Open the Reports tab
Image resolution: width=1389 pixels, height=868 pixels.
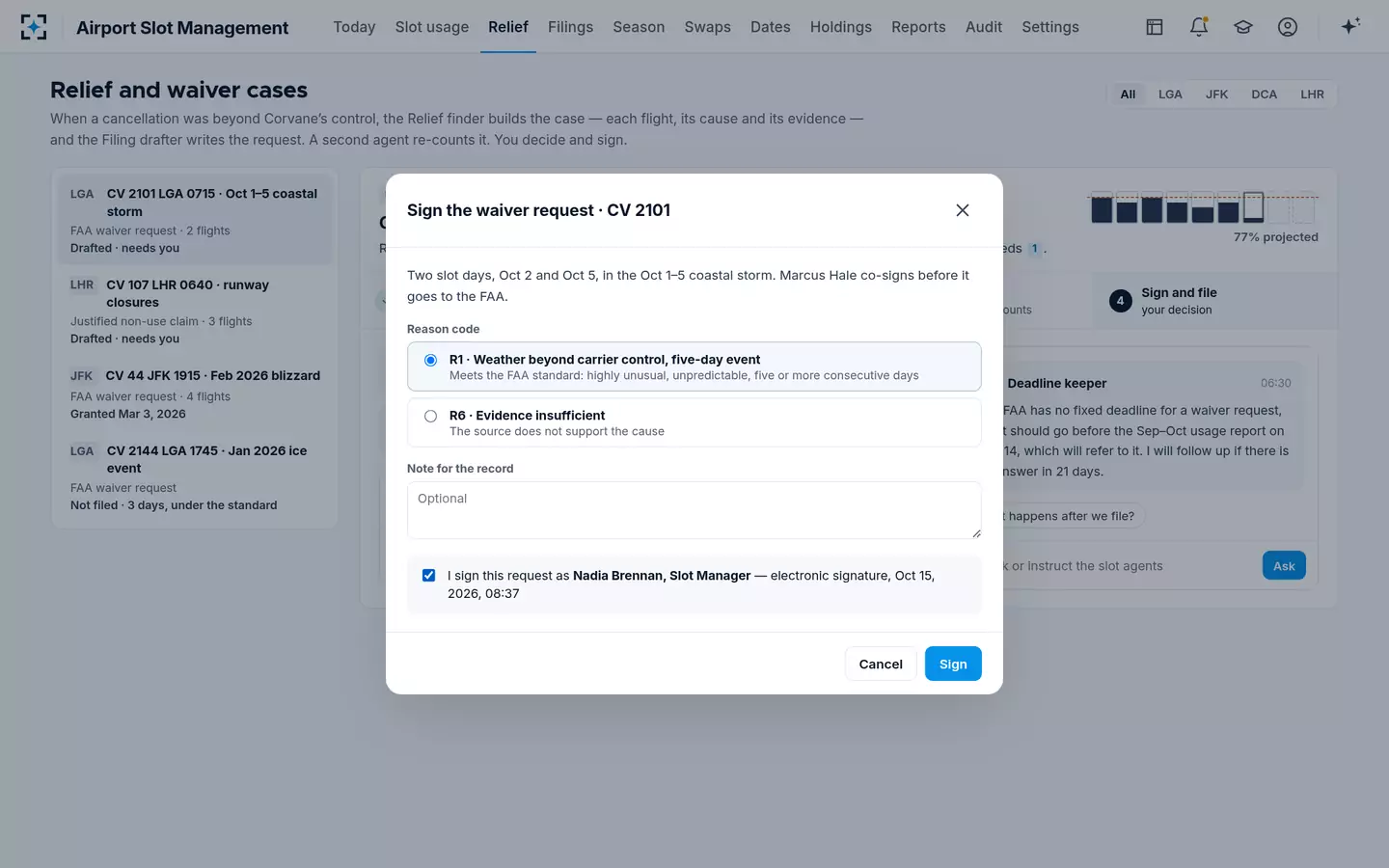[x=918, y=27]
